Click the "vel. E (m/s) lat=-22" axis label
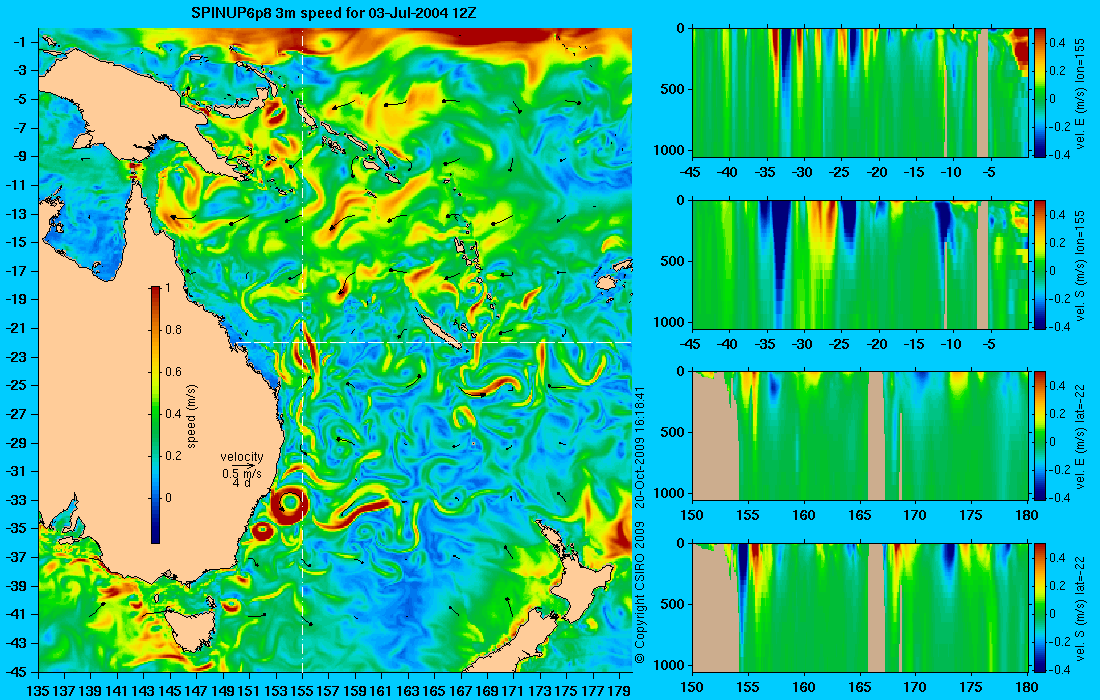 coord(1080,437)
